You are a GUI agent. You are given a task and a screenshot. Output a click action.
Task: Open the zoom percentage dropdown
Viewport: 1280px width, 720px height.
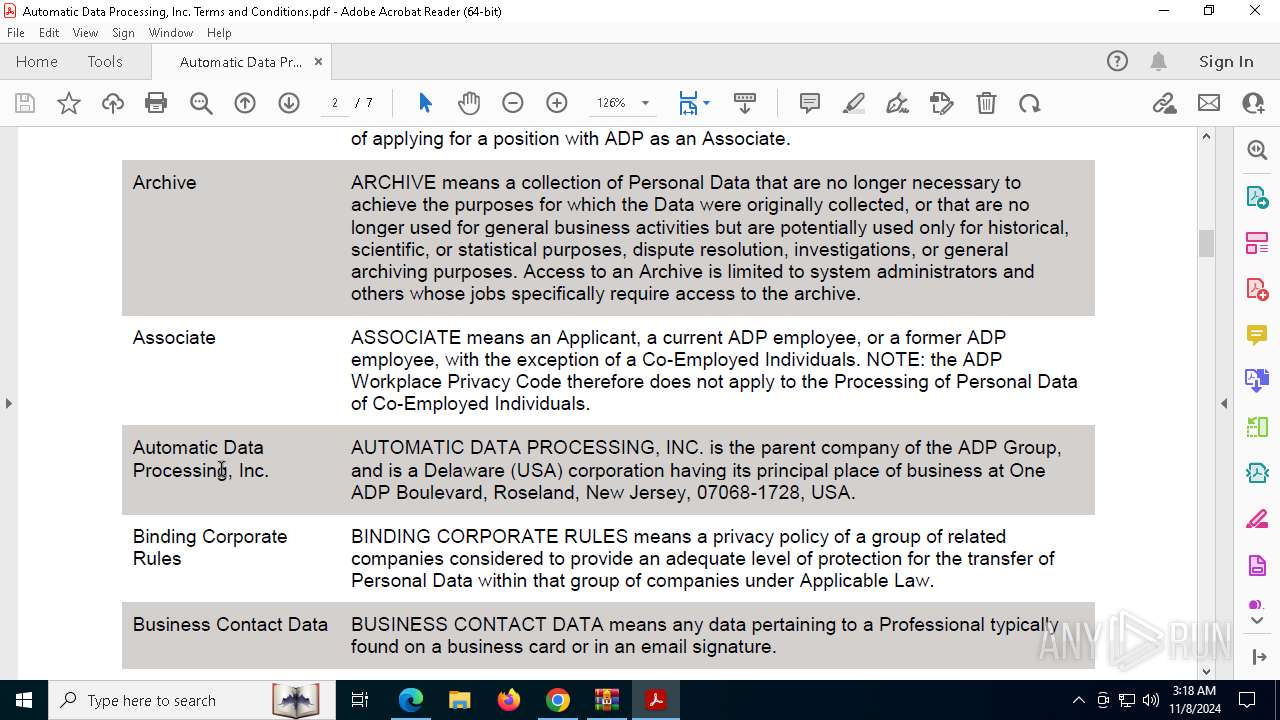click(x=645, y=103)
